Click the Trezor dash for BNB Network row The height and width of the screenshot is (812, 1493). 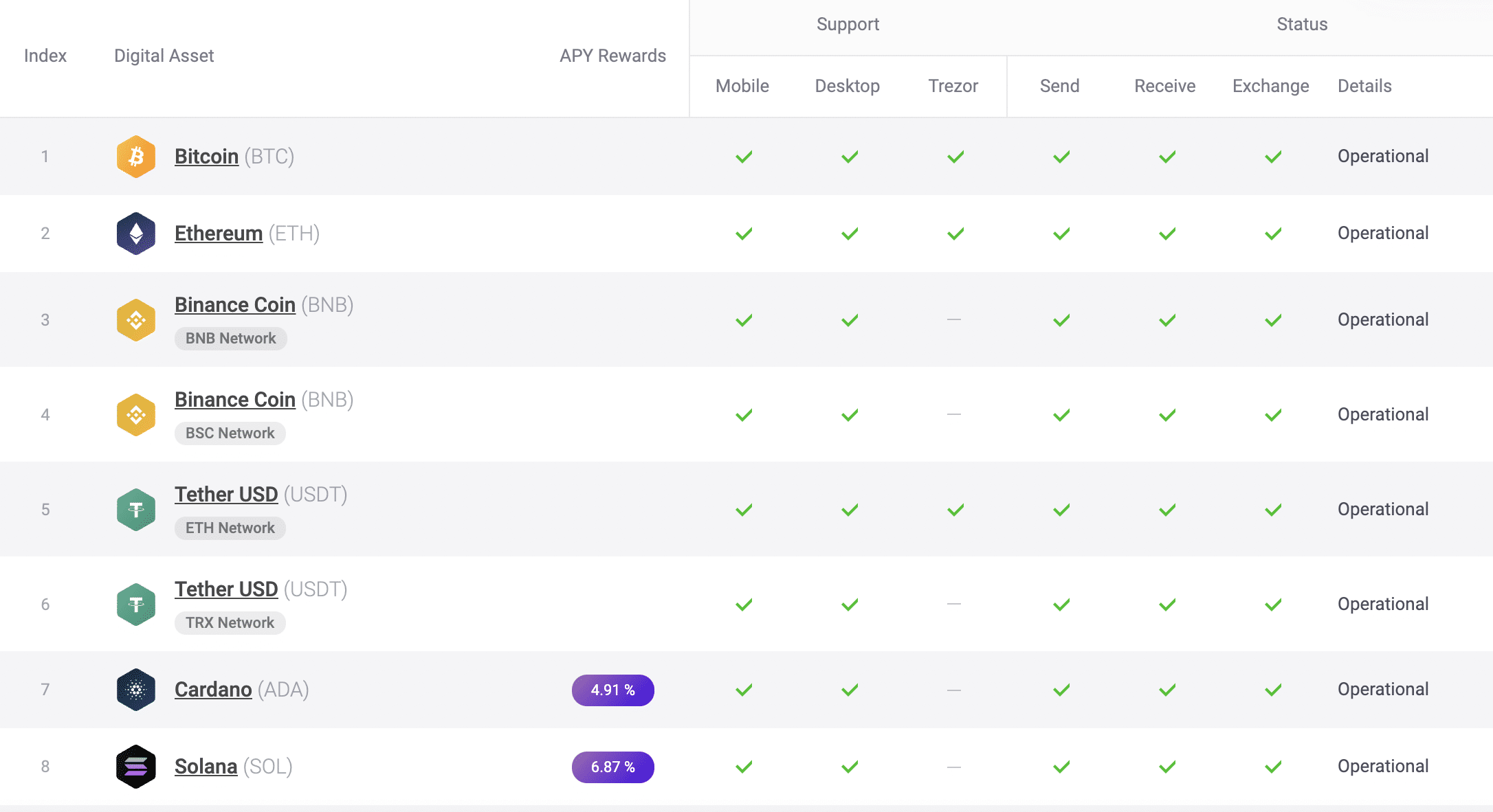954,319
